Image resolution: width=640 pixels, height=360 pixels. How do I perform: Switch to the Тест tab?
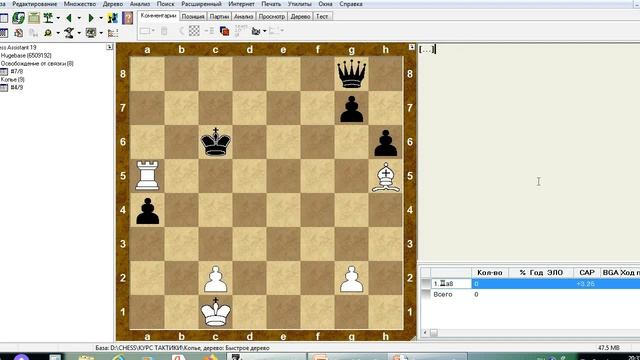(322, 16)
